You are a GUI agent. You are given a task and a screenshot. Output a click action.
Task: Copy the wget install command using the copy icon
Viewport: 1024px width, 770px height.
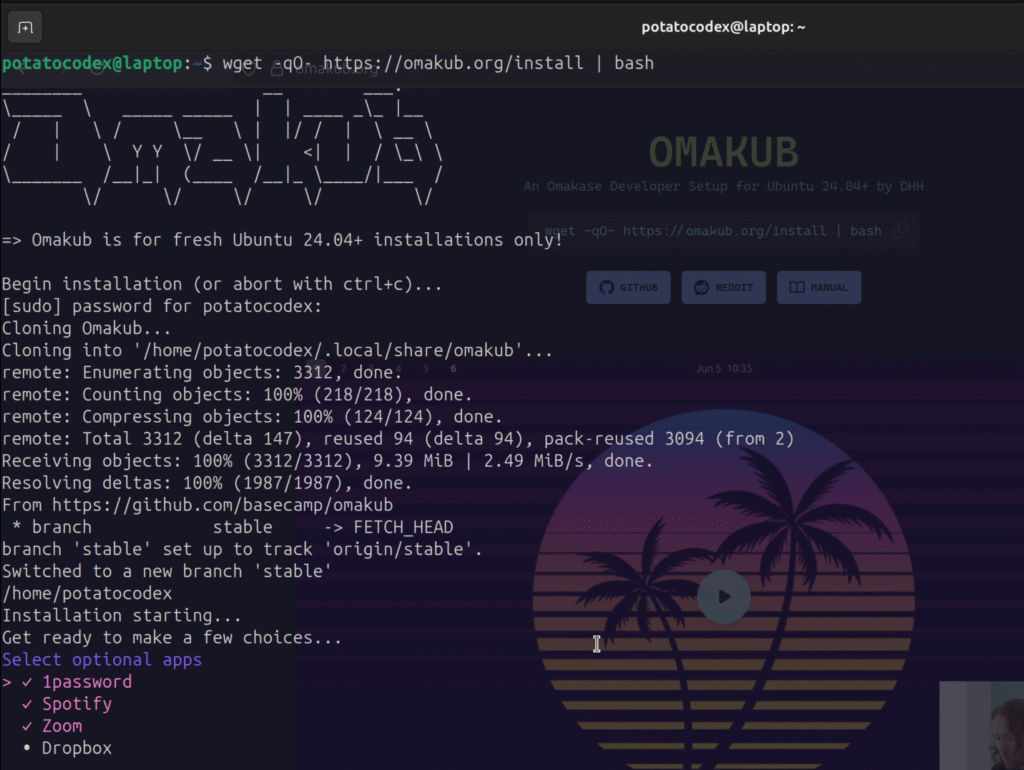(x=902, y=230)
